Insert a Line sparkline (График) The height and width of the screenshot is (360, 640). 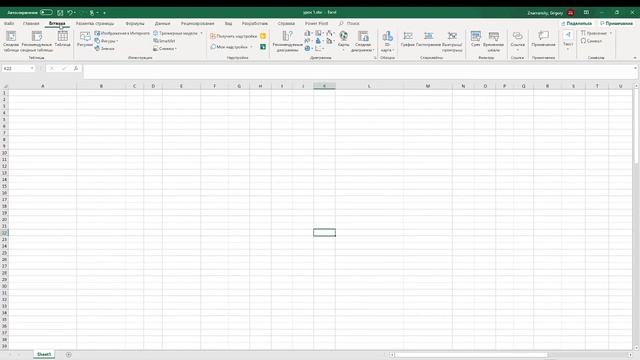pos(407,39)
